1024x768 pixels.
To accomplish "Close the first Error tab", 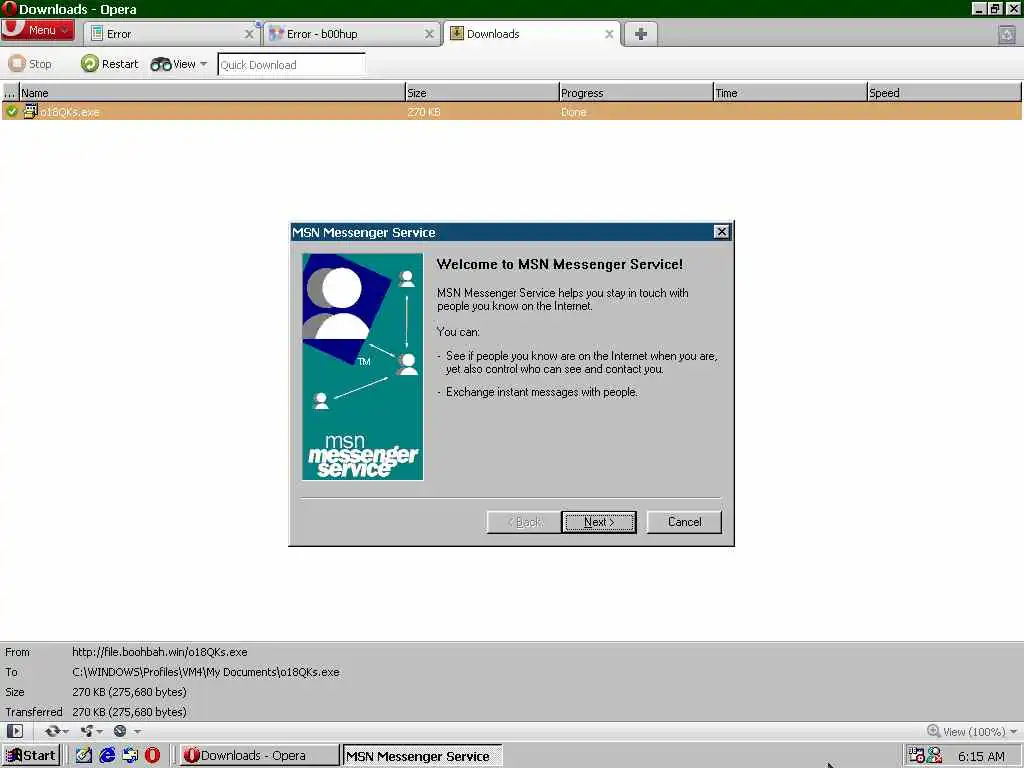I will coord(249,34).
